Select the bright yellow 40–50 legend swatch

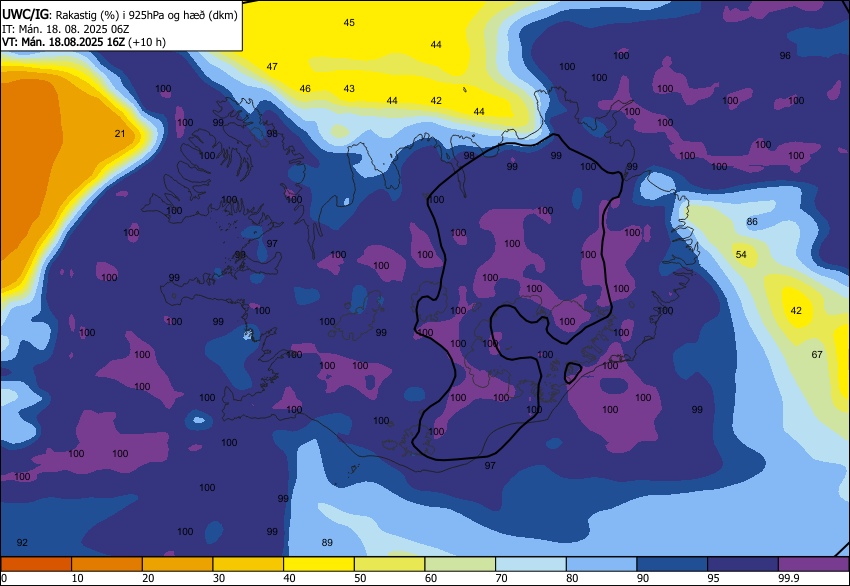click(x=319, y=564)
